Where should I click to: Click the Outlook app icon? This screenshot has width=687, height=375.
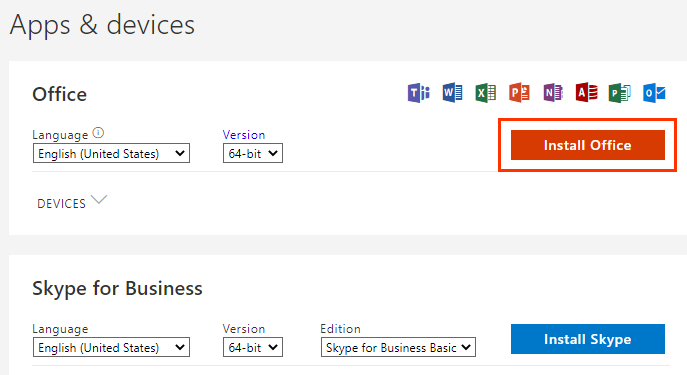(654, 92)
